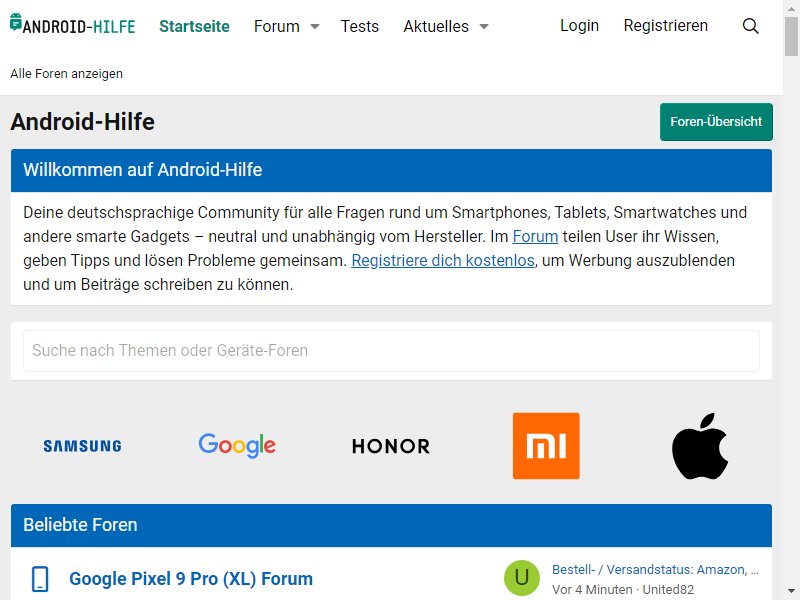Open the Google brand forum logo
The image size is (800, 600).
(237, 445)
